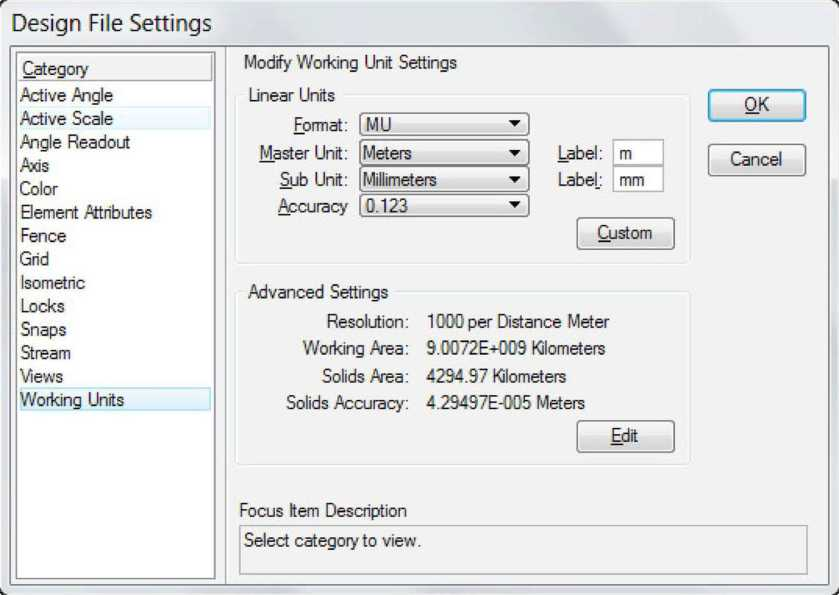Screen dimensions: 839x595
Task: Choose Active Scale in category list
Action: pos(67,118)
